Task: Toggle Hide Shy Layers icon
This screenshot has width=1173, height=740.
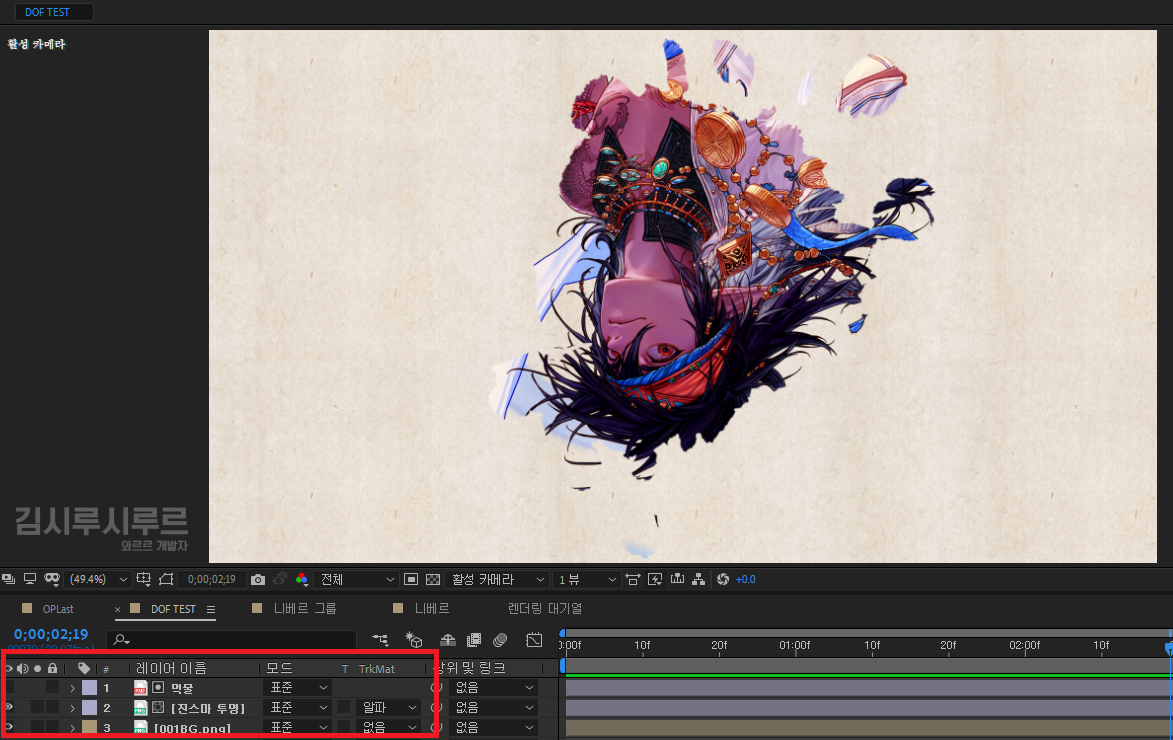Action: click(x=447, y=640)
